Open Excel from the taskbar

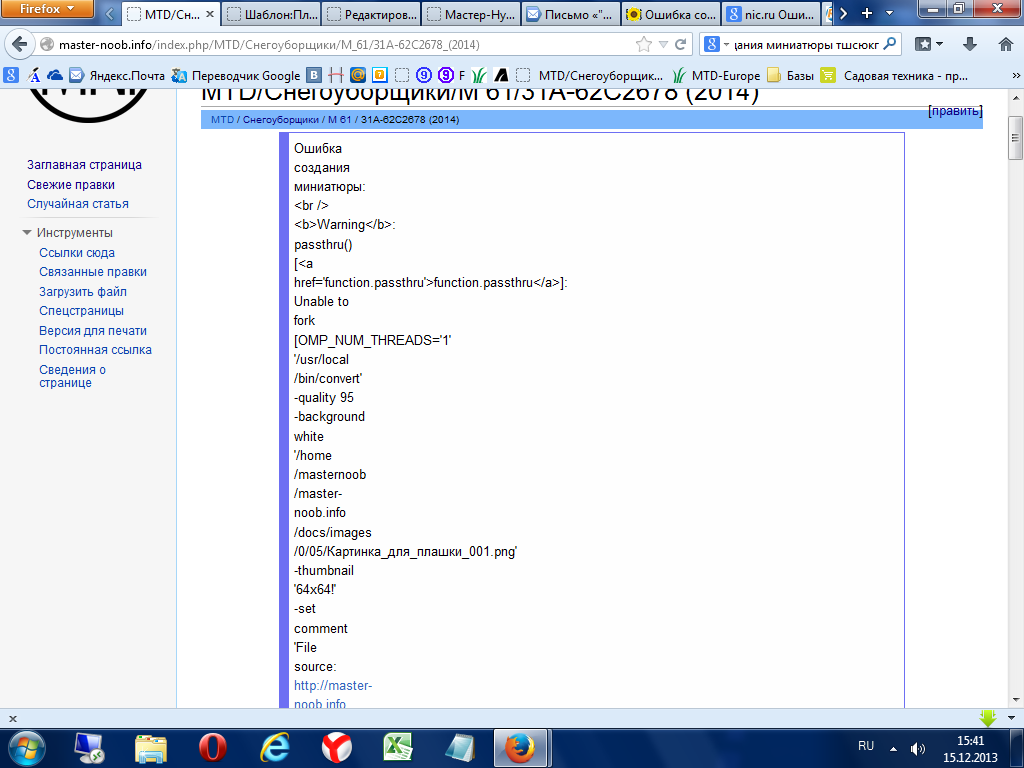[x=399, y=747]
